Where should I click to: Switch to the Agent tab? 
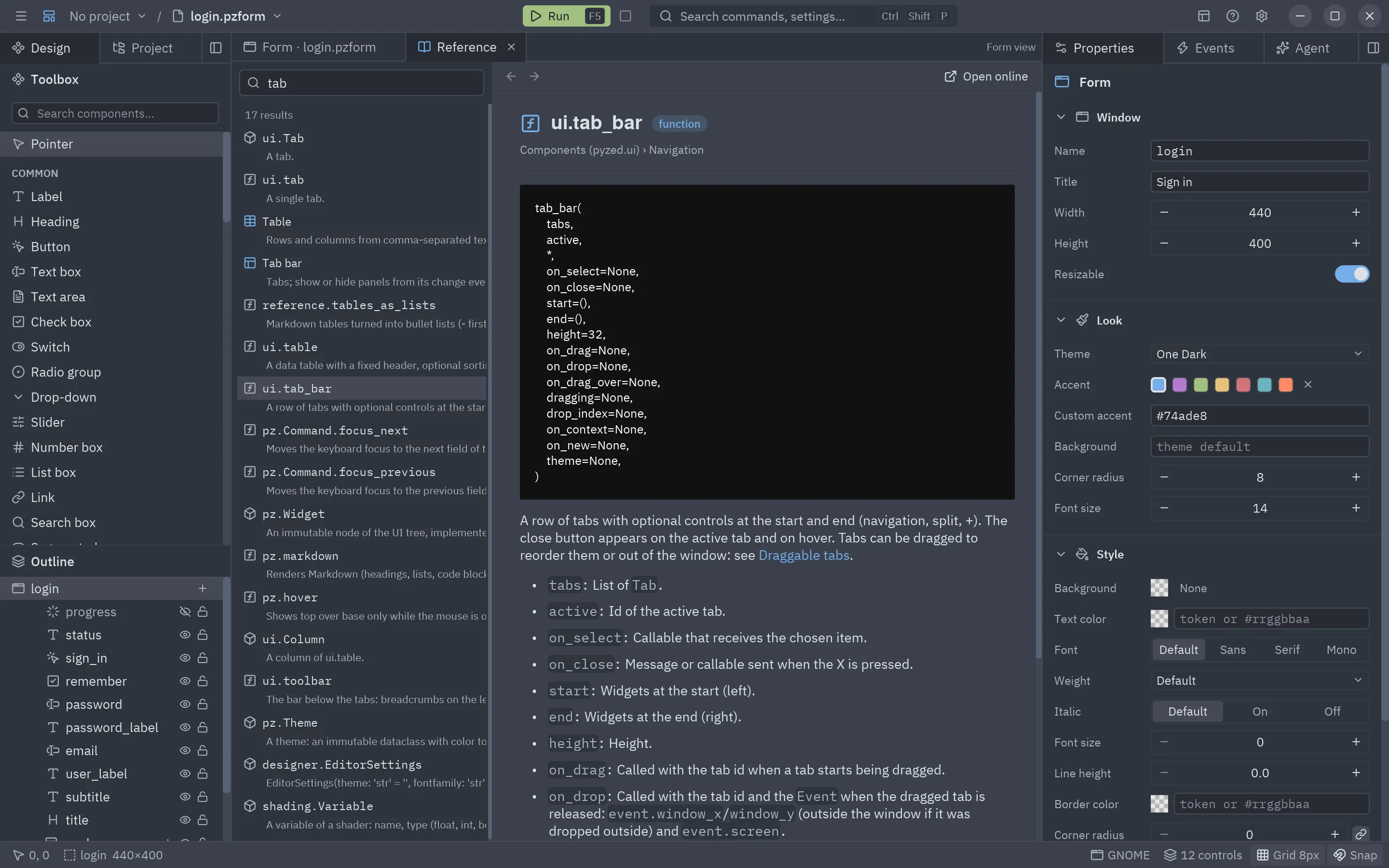[x=1311, y=48]
